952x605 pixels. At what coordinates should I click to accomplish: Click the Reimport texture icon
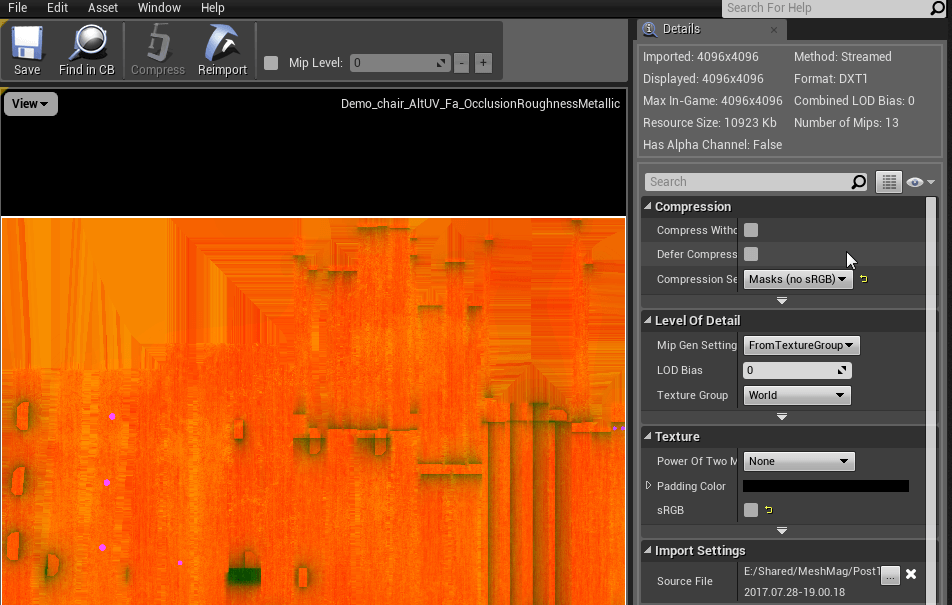point(222,45)
